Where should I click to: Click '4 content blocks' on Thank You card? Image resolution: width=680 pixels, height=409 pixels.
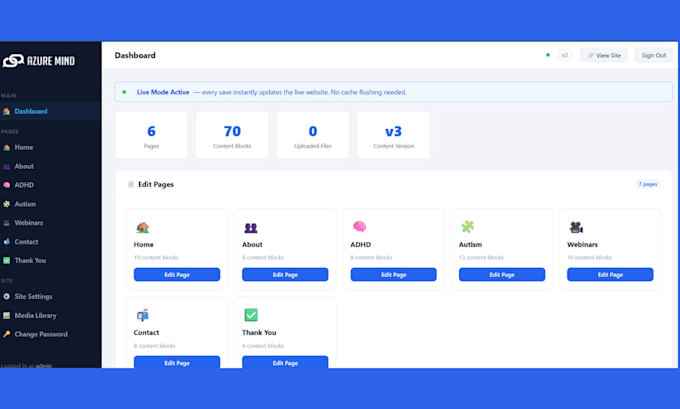(263, 346)
